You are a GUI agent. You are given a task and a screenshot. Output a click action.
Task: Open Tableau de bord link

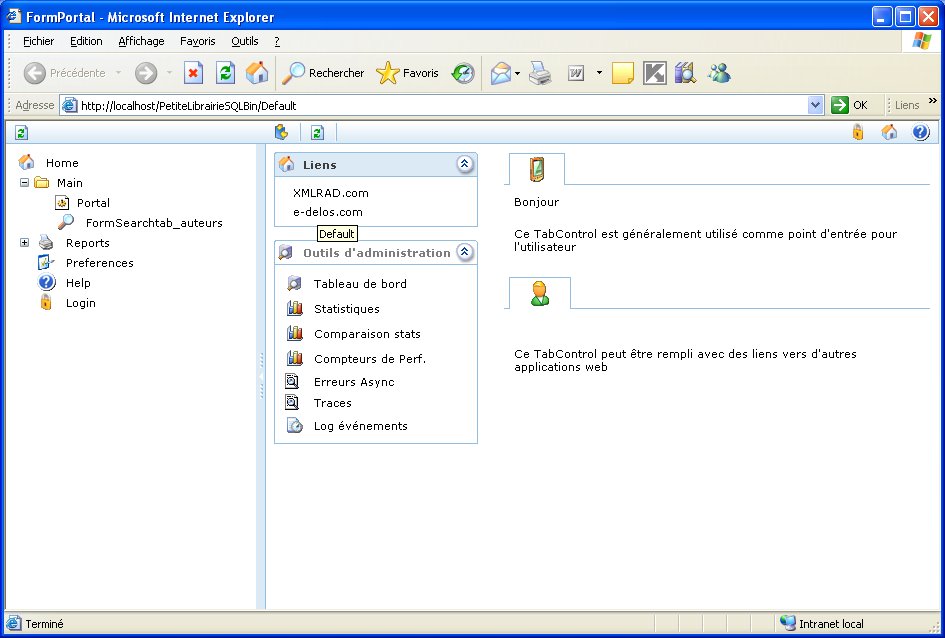click(360, 284)
